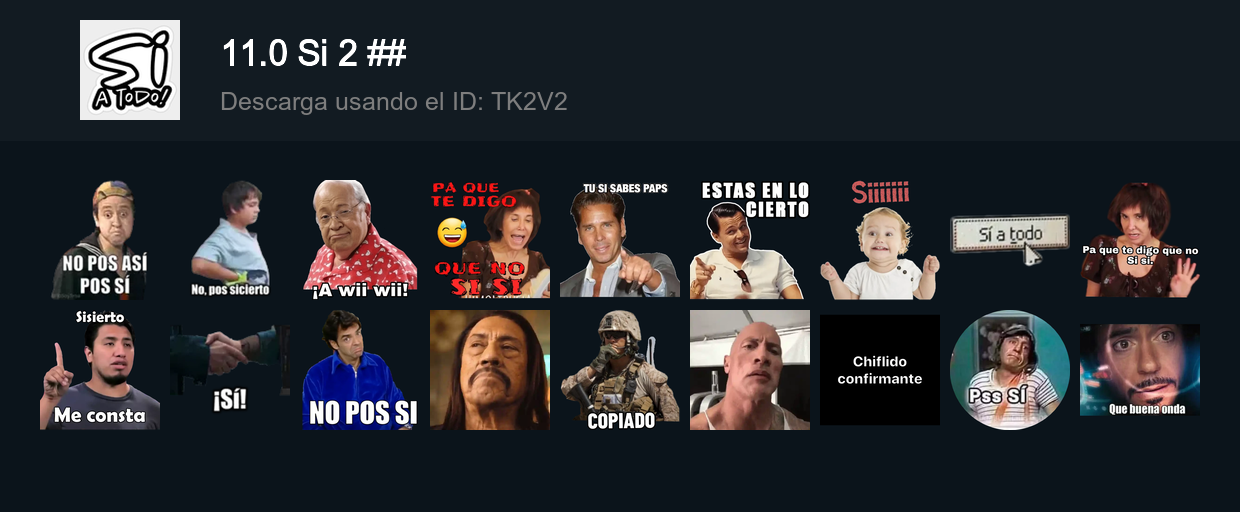Select the circular 'Pss Sí' sticker
Image resolution: width=1240 pixels, height=512 pixels.
(1010, 370)
